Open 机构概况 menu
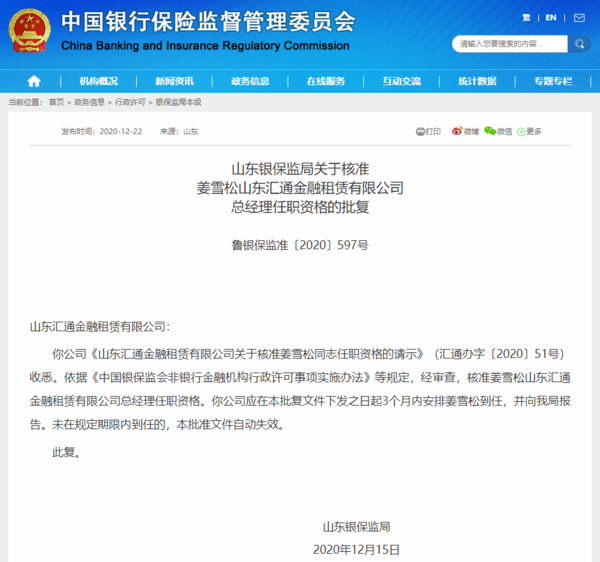Viewport: 600px width, 562px height. pos(99,81)
